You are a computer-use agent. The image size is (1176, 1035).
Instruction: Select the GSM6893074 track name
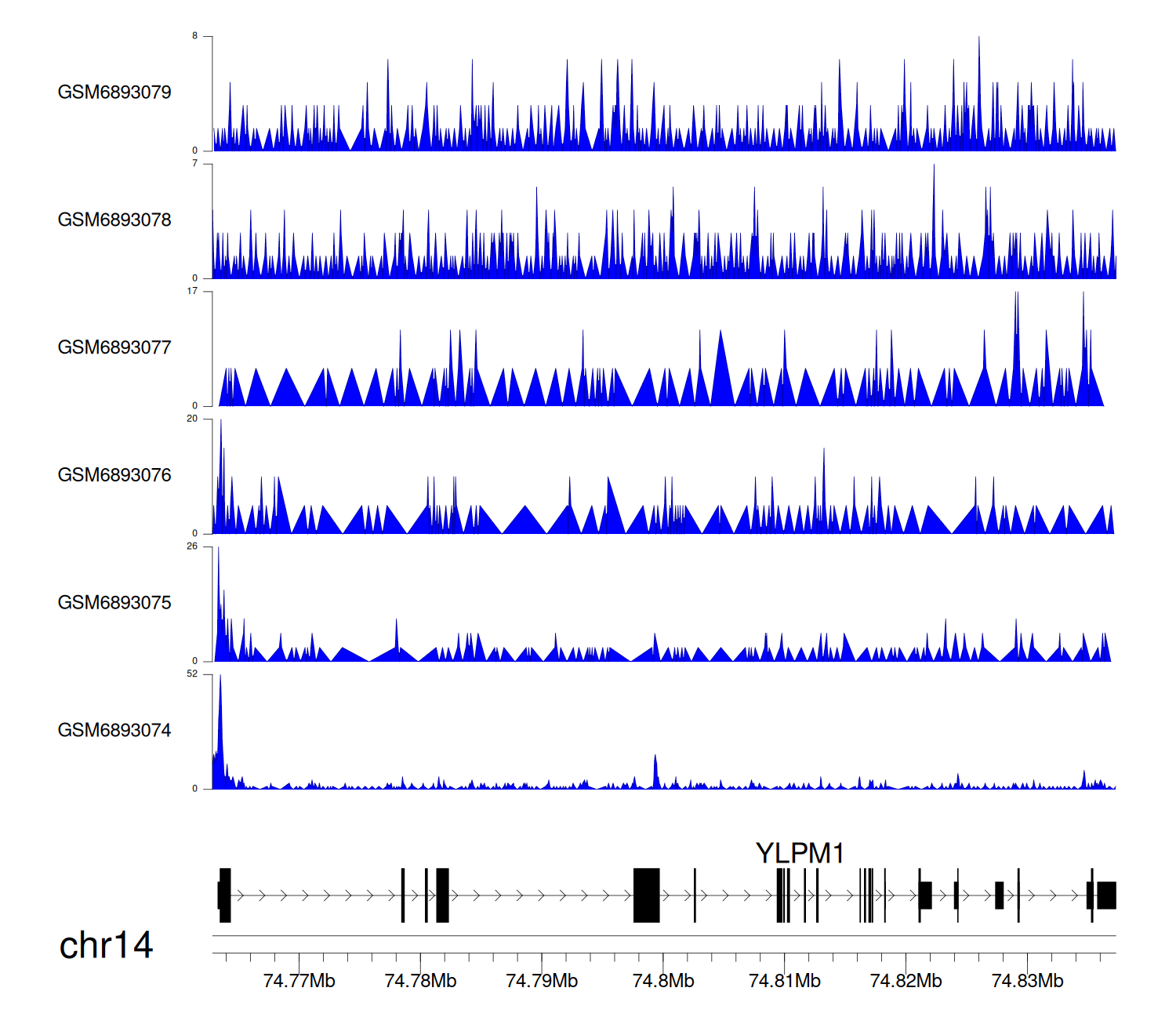114,731
